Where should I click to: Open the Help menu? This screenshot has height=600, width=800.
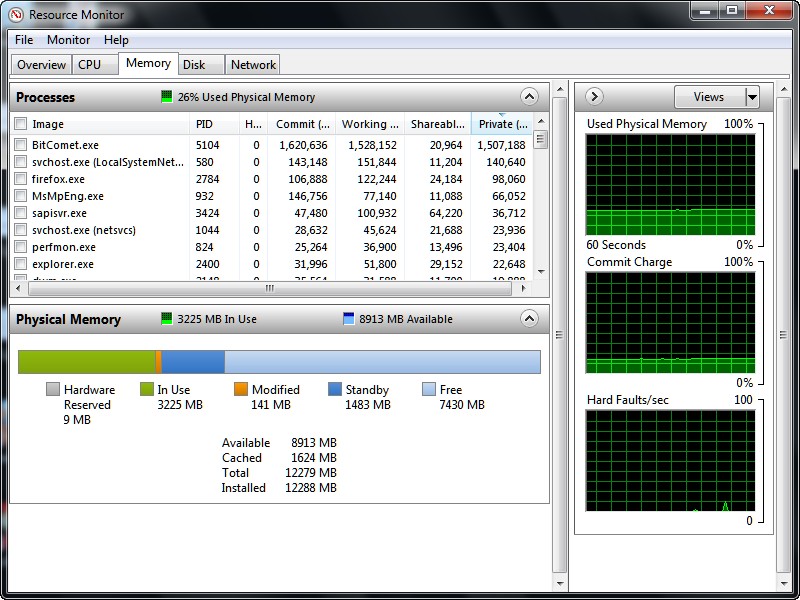click(116, 40)
